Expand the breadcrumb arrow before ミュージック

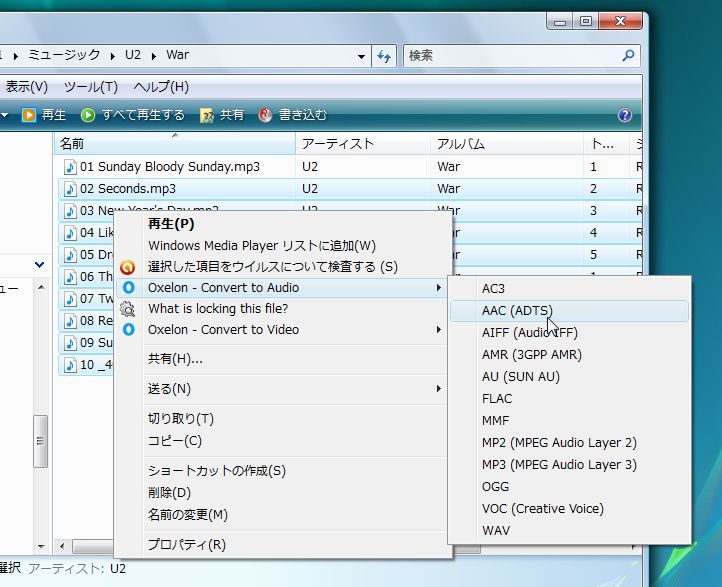pyautogui.click(x=16, y=56)
